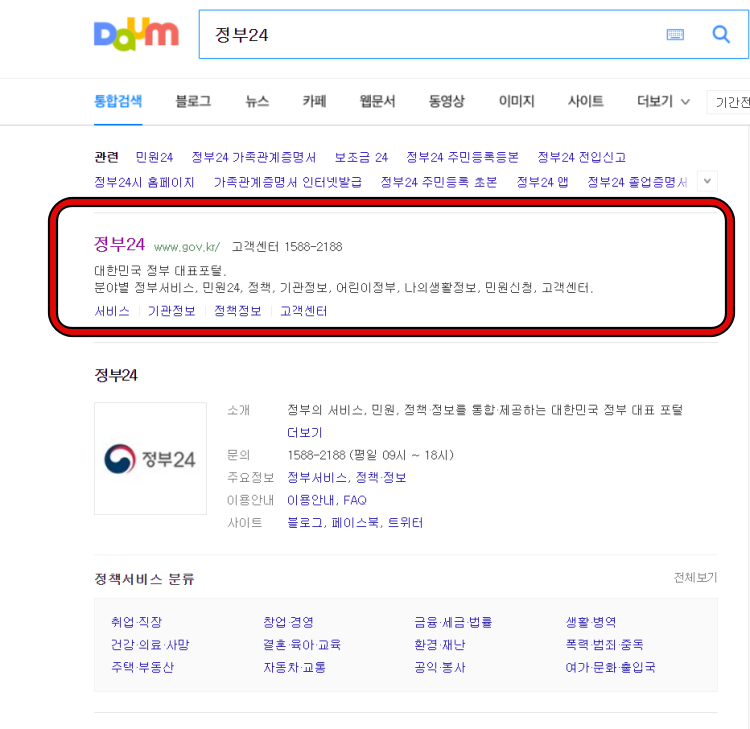The width and height of the screenshot is (750, 729).
Task: Click related search 보조금 24
Action: click(x=361, y=157)
